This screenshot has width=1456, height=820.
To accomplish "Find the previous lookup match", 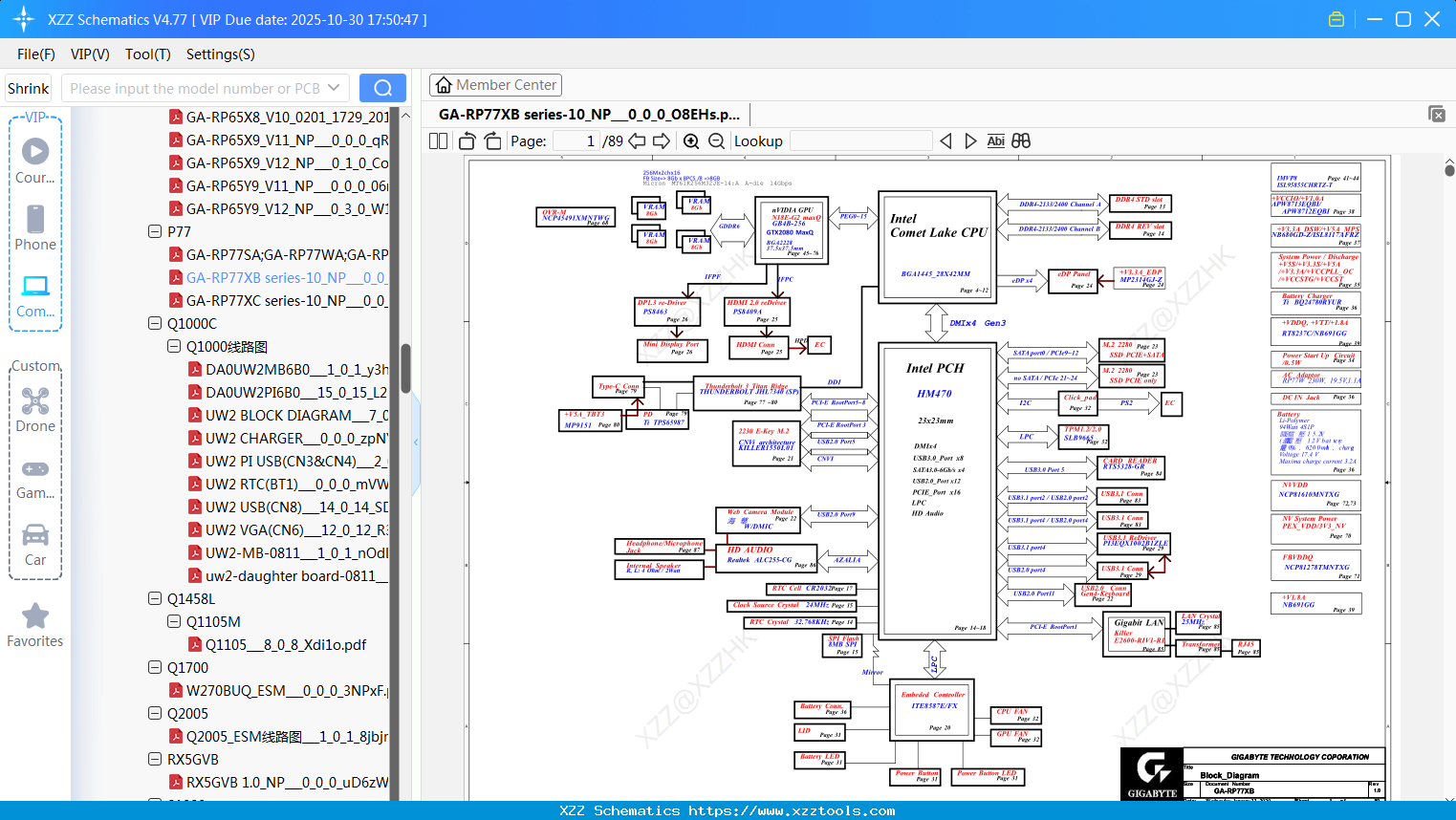I will click(x=945, y=141).
